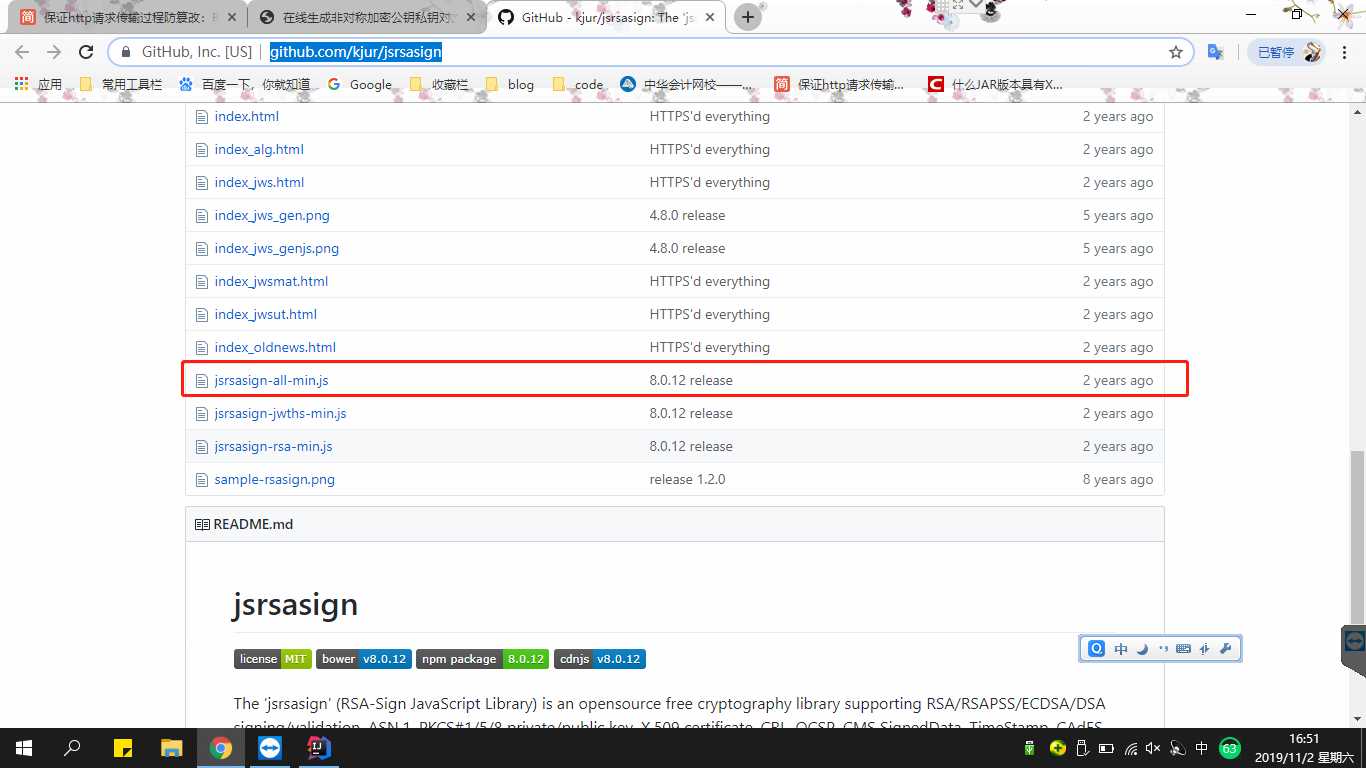Bookmark this page with the star icon
The height and width of the screenshot is (768, 1366).
[1176, 52]
